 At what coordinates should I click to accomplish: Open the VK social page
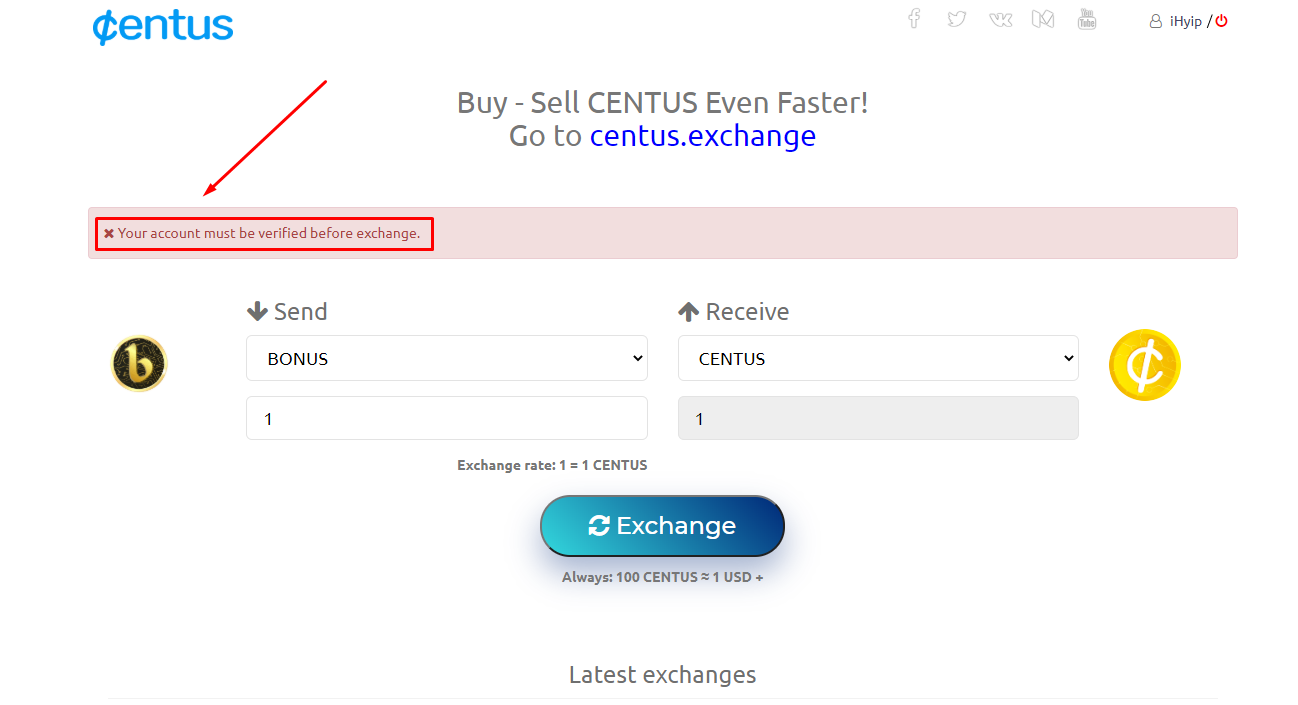pyautogui.click(x=1000, y=19)
